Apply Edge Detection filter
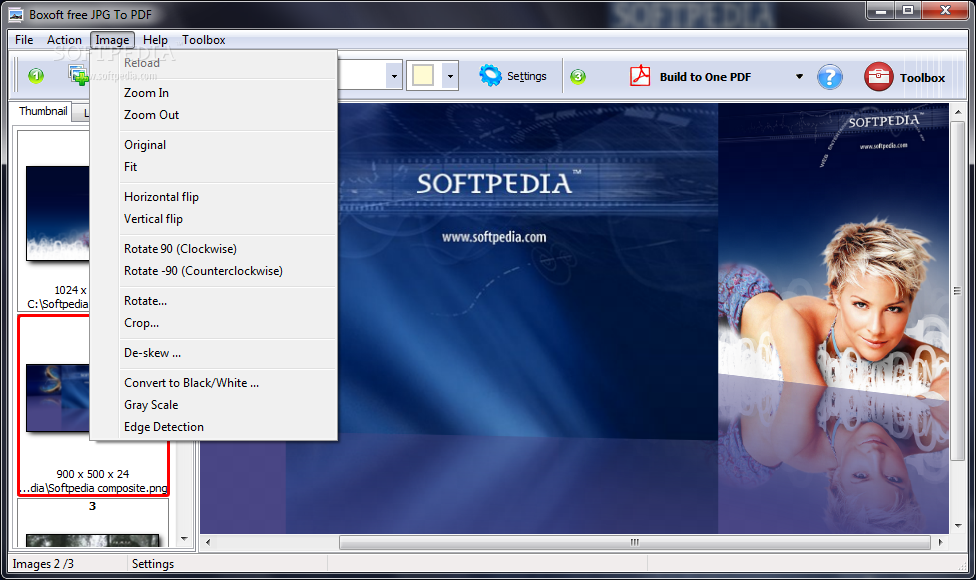This screenshot has height=580, width=976. 214,427
